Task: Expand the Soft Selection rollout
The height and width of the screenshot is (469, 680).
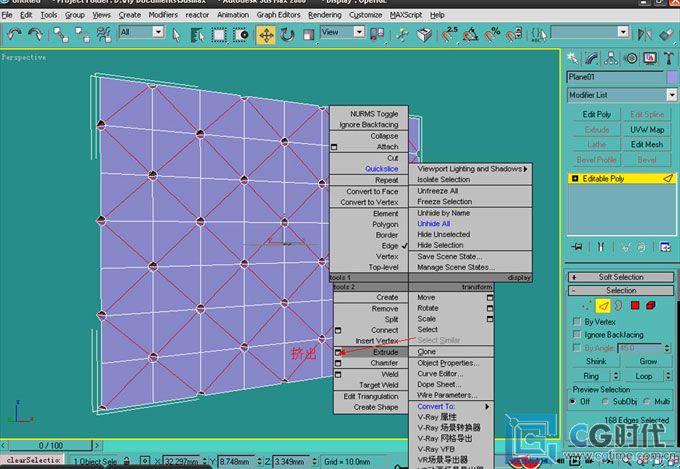Action: coord(620,277)
